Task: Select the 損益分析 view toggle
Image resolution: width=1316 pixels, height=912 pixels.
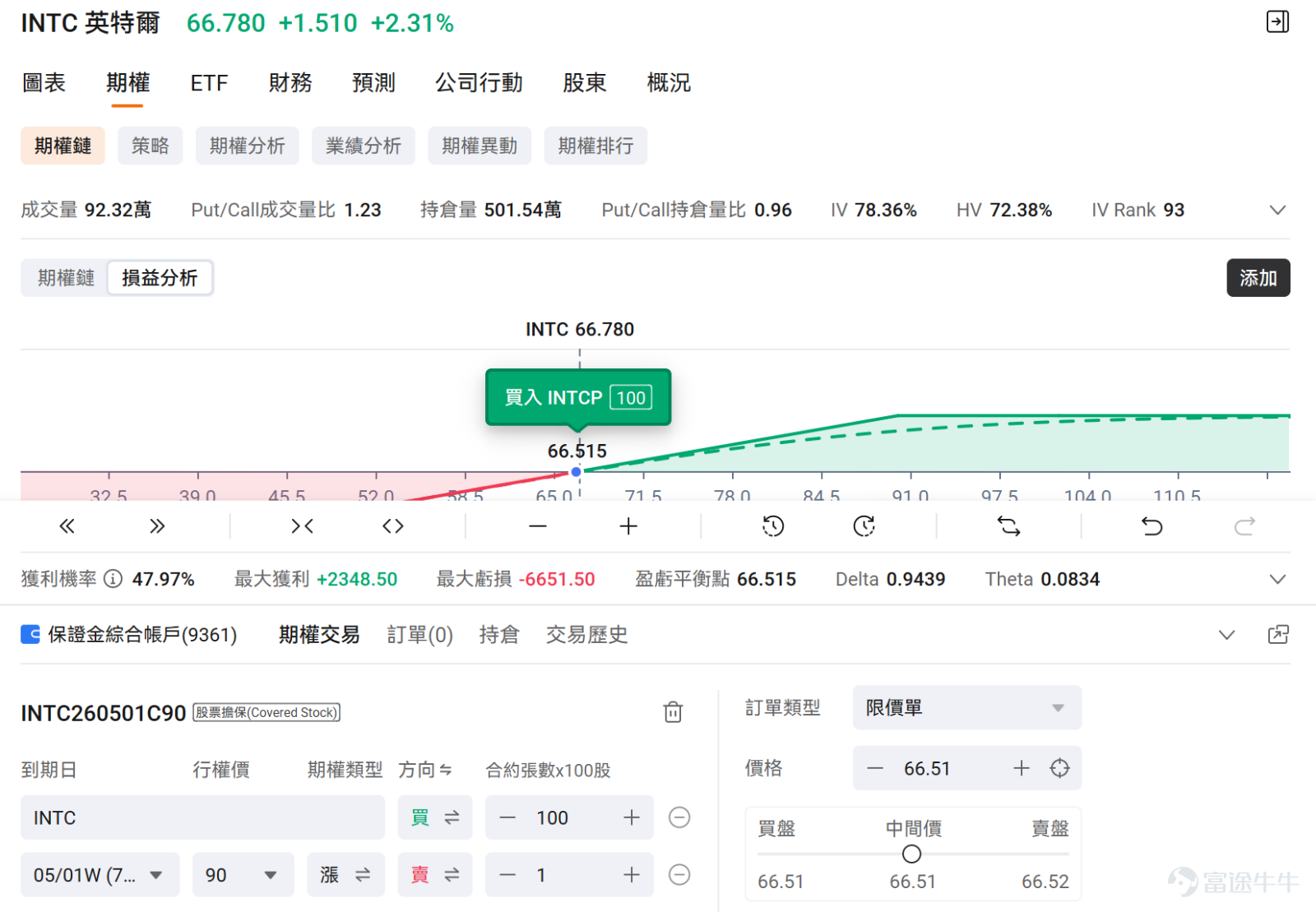Action: pos(160,278)
